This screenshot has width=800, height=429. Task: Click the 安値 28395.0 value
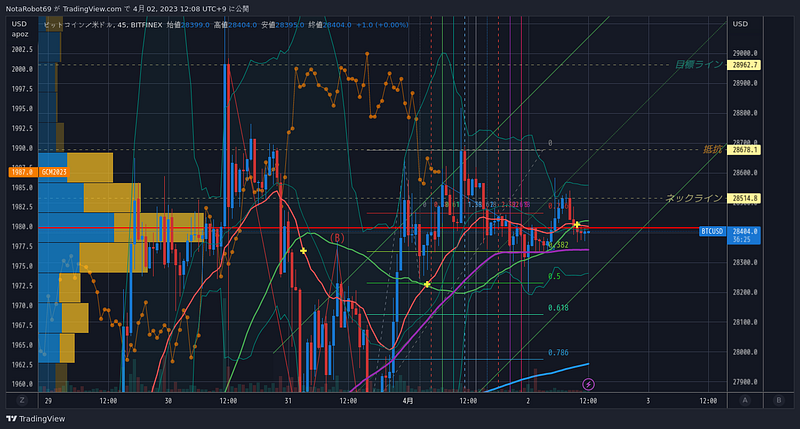[283, 24]
